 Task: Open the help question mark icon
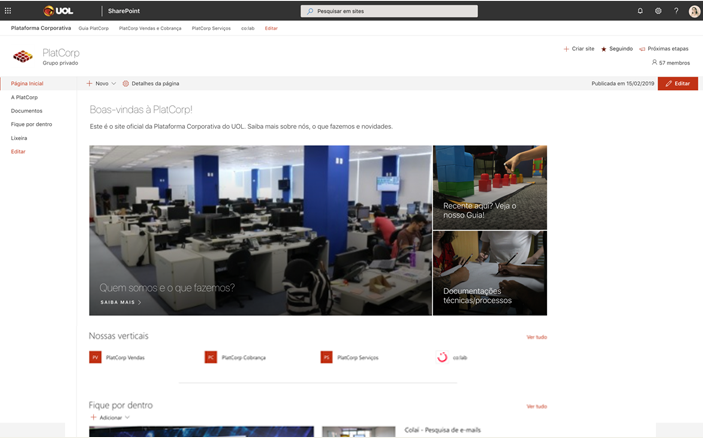[x=676, y=11]
